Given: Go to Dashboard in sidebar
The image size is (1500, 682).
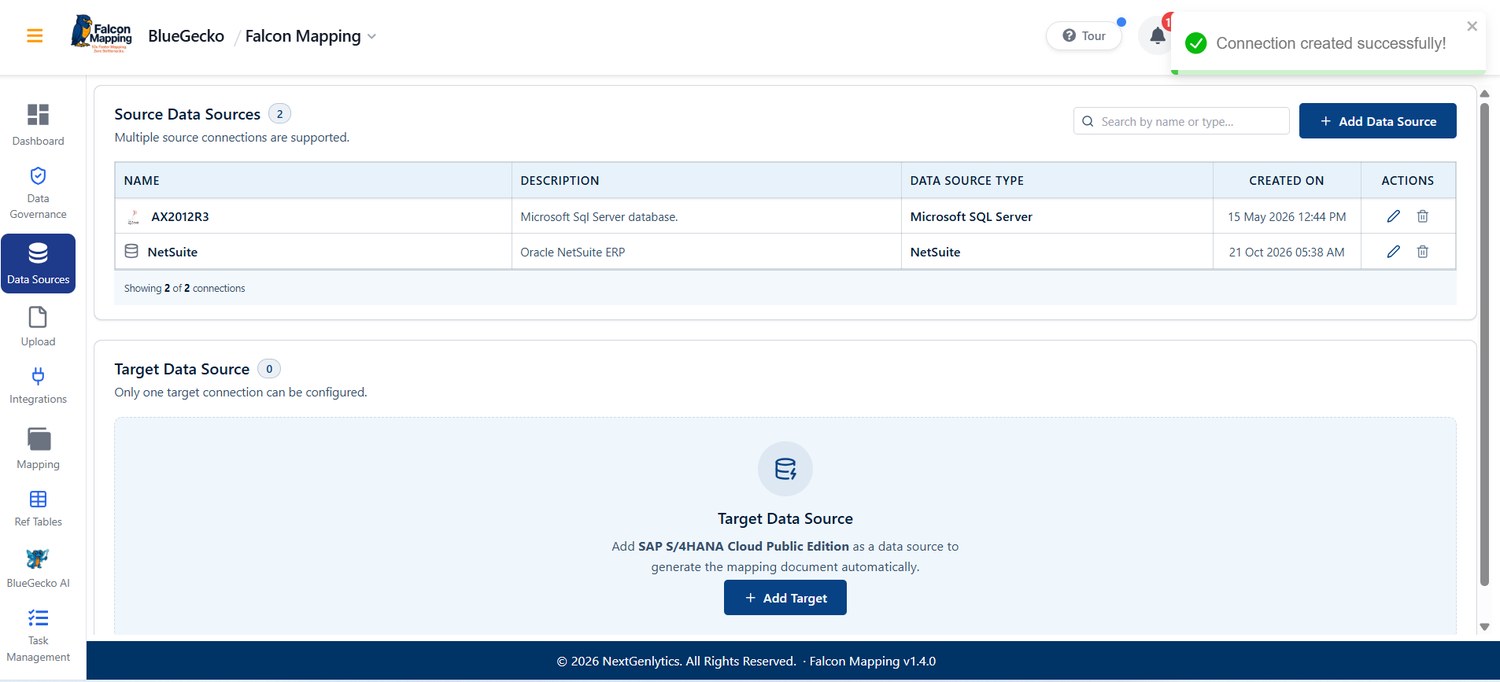Looking at the screenshot, I should [x=38, y=125].
